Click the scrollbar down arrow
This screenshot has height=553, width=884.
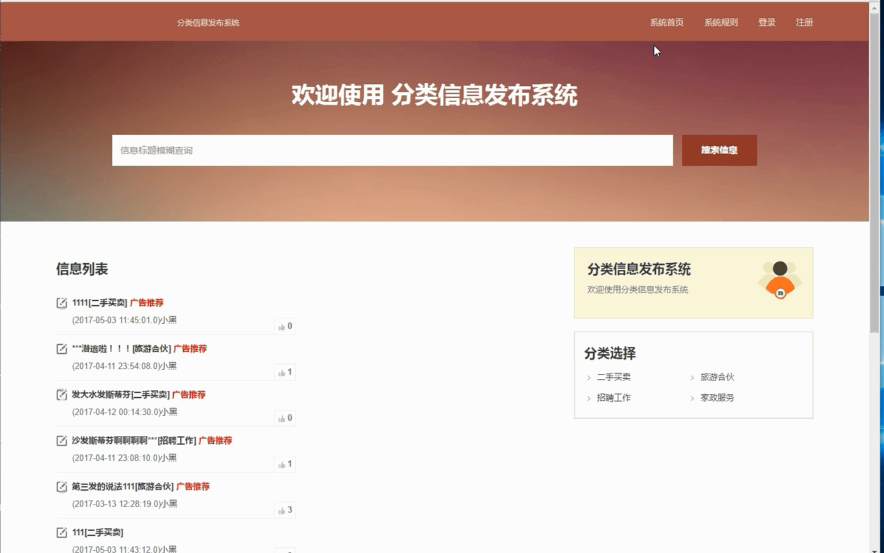[x=875, y=549]
